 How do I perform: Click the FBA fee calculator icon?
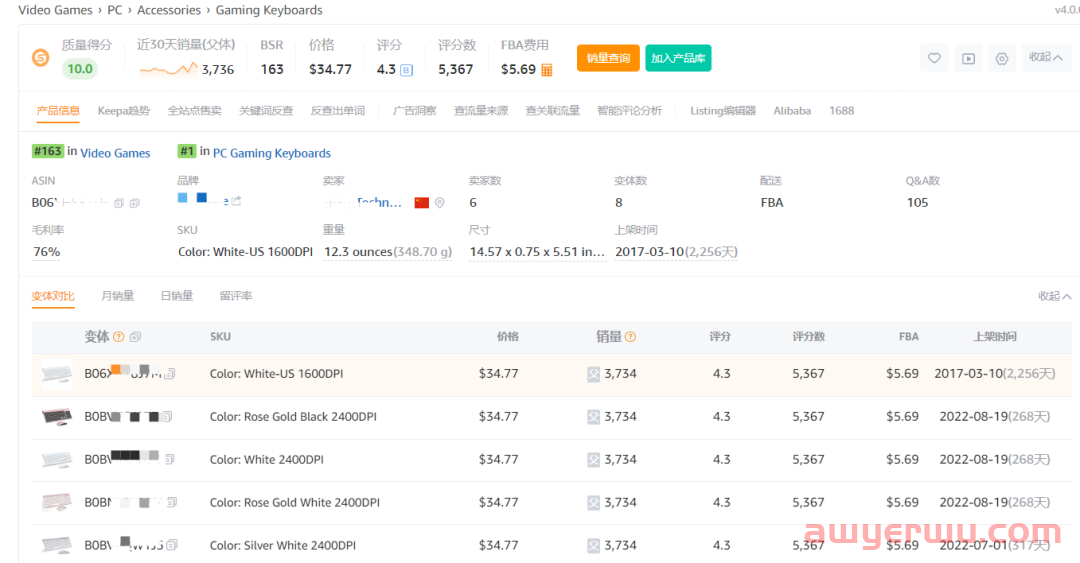547,70
